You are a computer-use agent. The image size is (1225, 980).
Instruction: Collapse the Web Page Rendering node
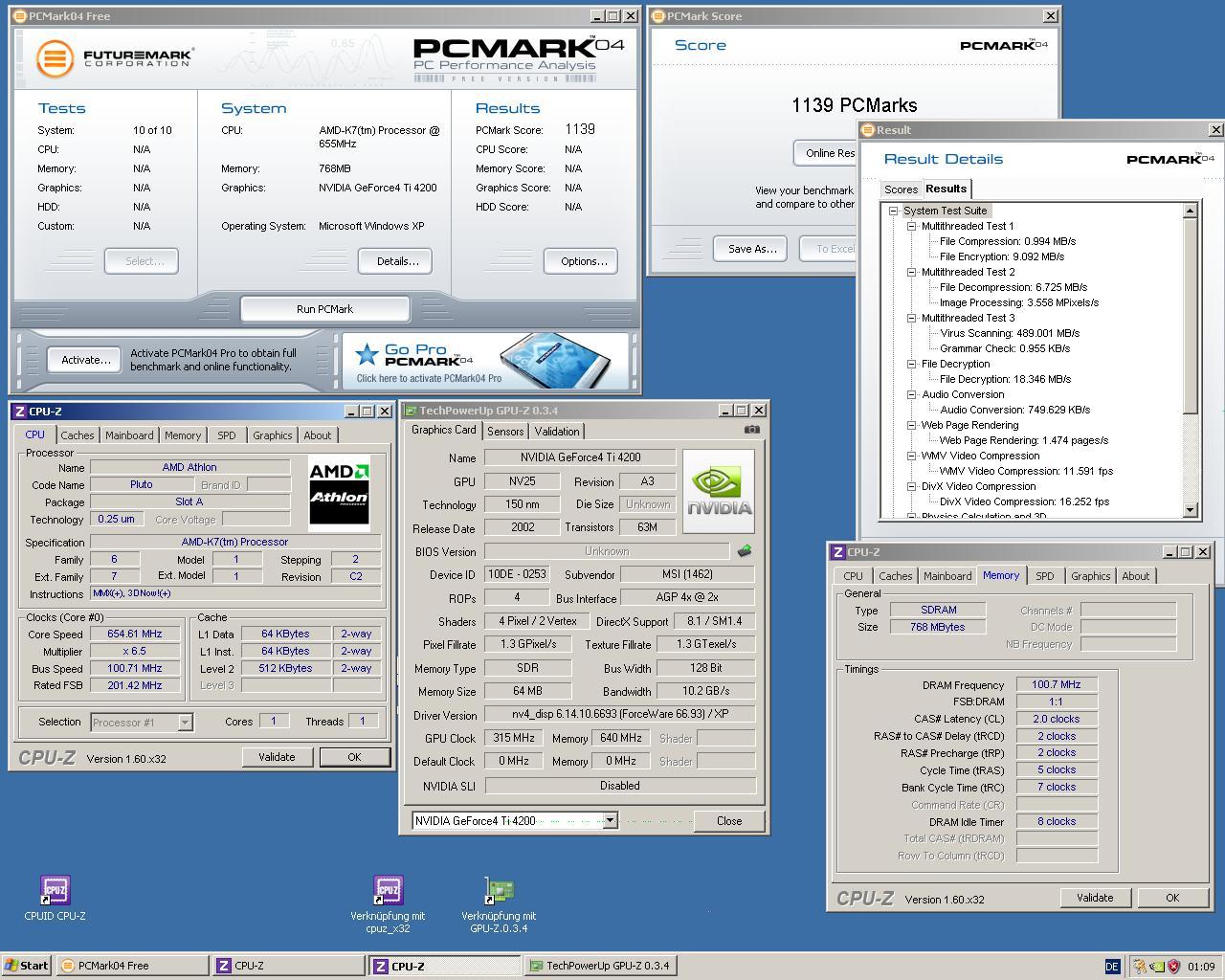coord(912,425)
